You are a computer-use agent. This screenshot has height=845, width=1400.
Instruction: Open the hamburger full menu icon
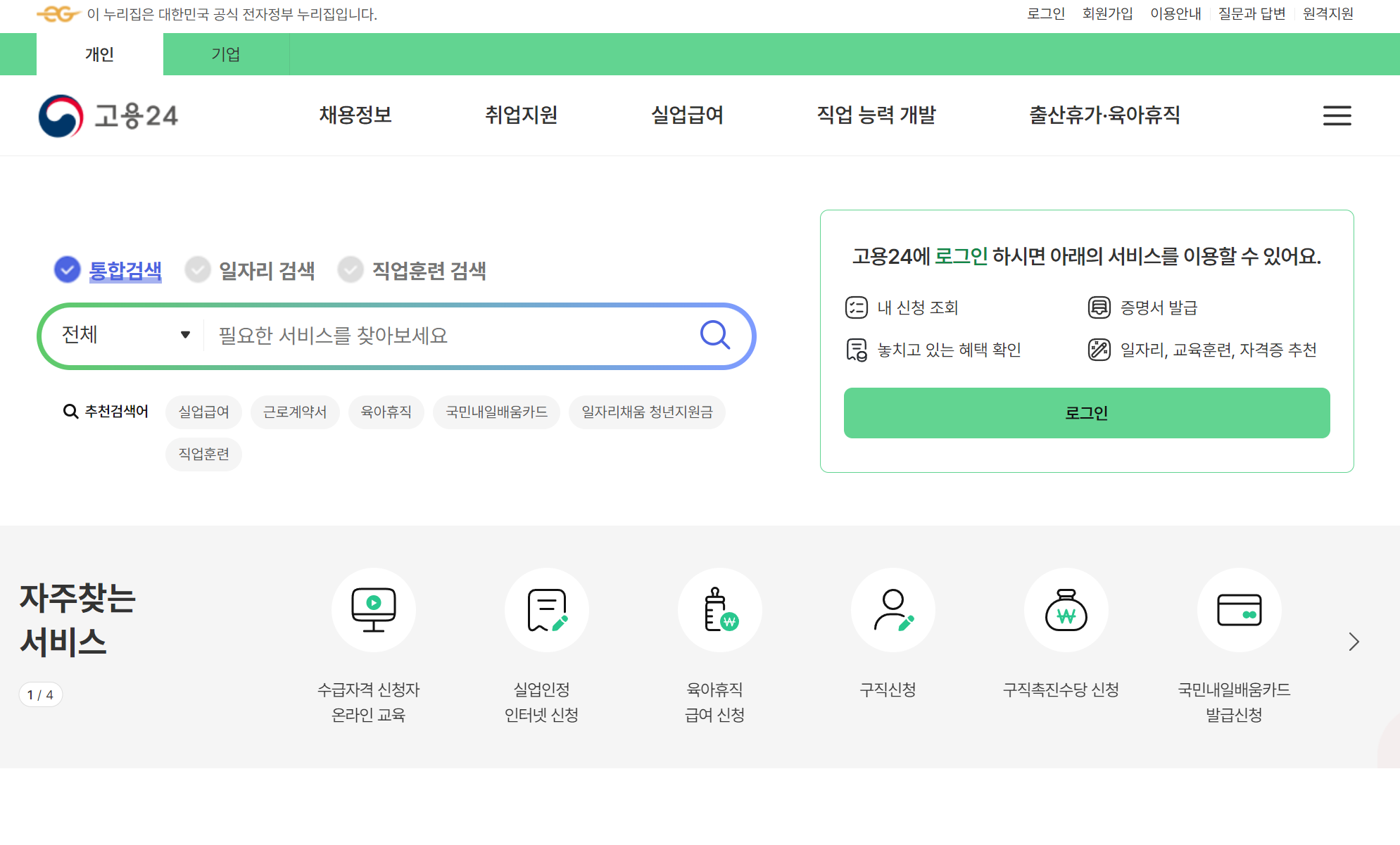coord(1337,115)
